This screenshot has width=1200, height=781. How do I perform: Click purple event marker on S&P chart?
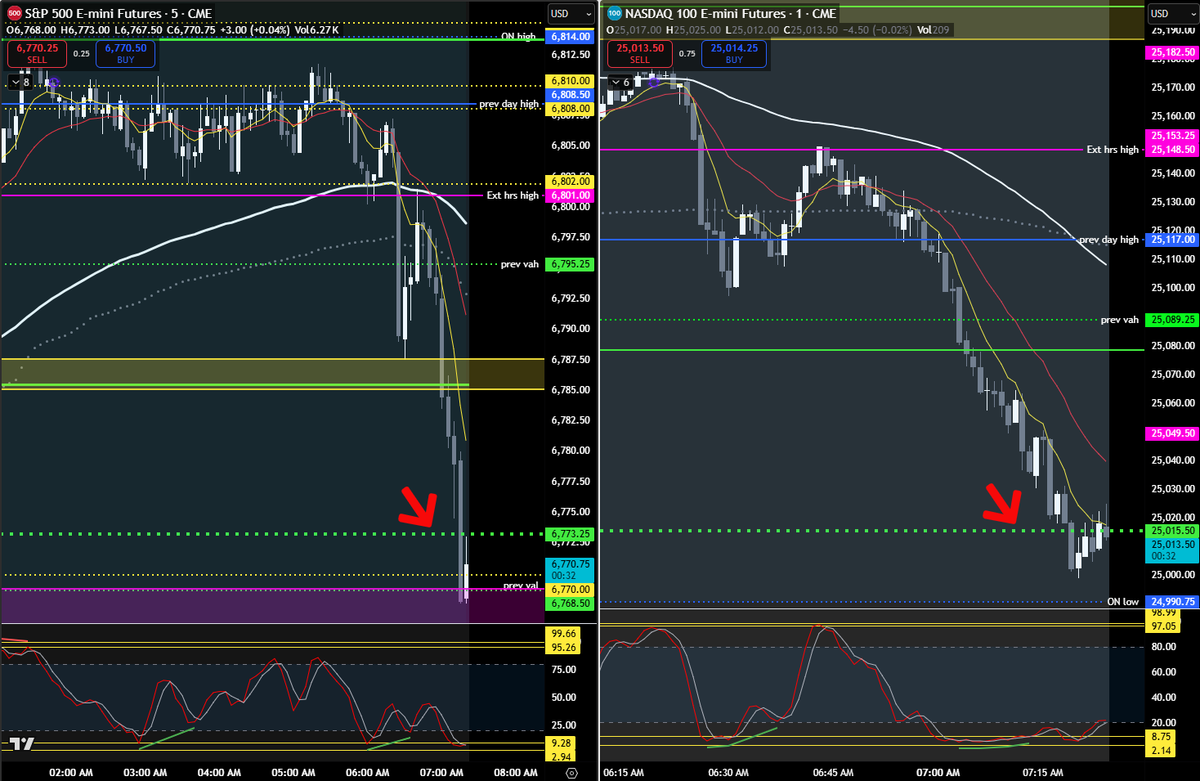[x=53, y=83]
